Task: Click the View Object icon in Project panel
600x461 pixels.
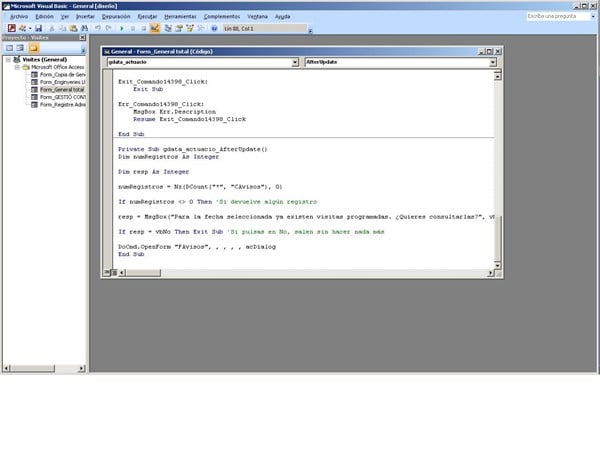Action: pos(19,47)
